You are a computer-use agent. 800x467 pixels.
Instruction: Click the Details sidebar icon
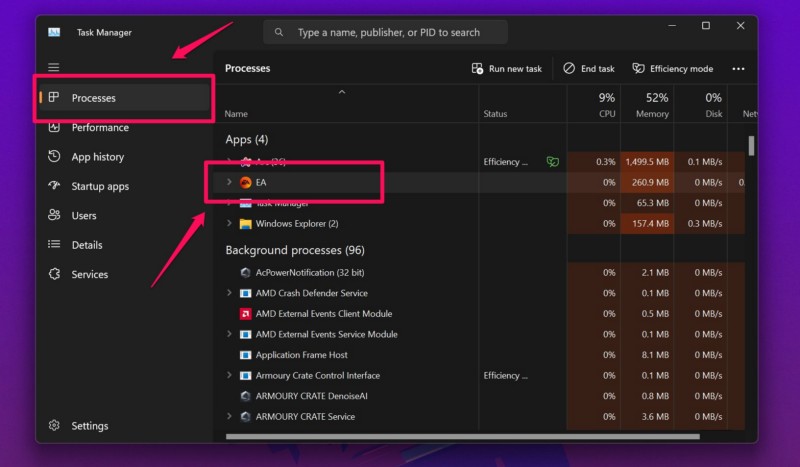tap(54, 245)
